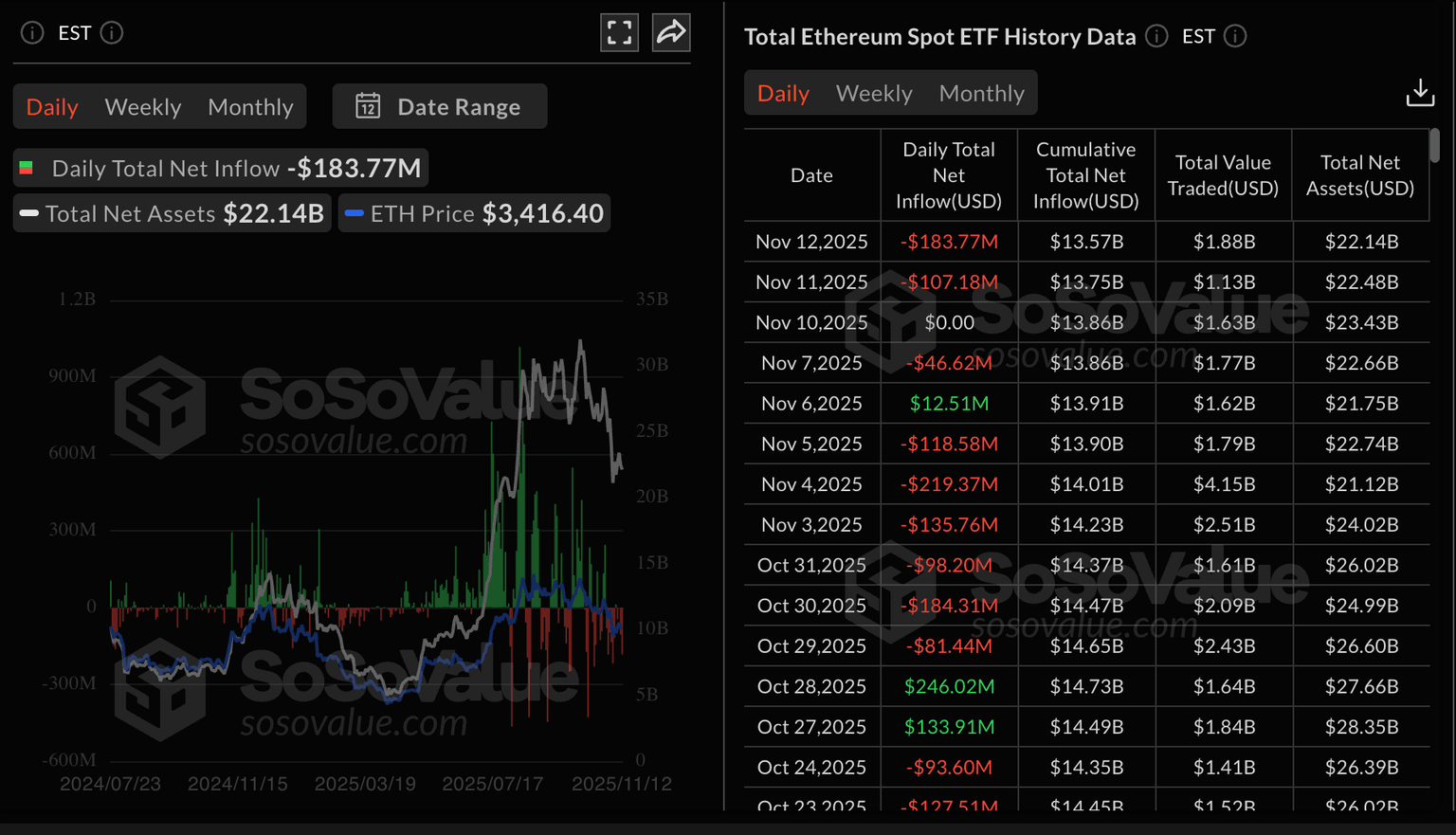Image resolution: width=1456 pixels, height=835 pixels.
Task: Click info icon after History Data title
Action: (x=1156, y=36)
